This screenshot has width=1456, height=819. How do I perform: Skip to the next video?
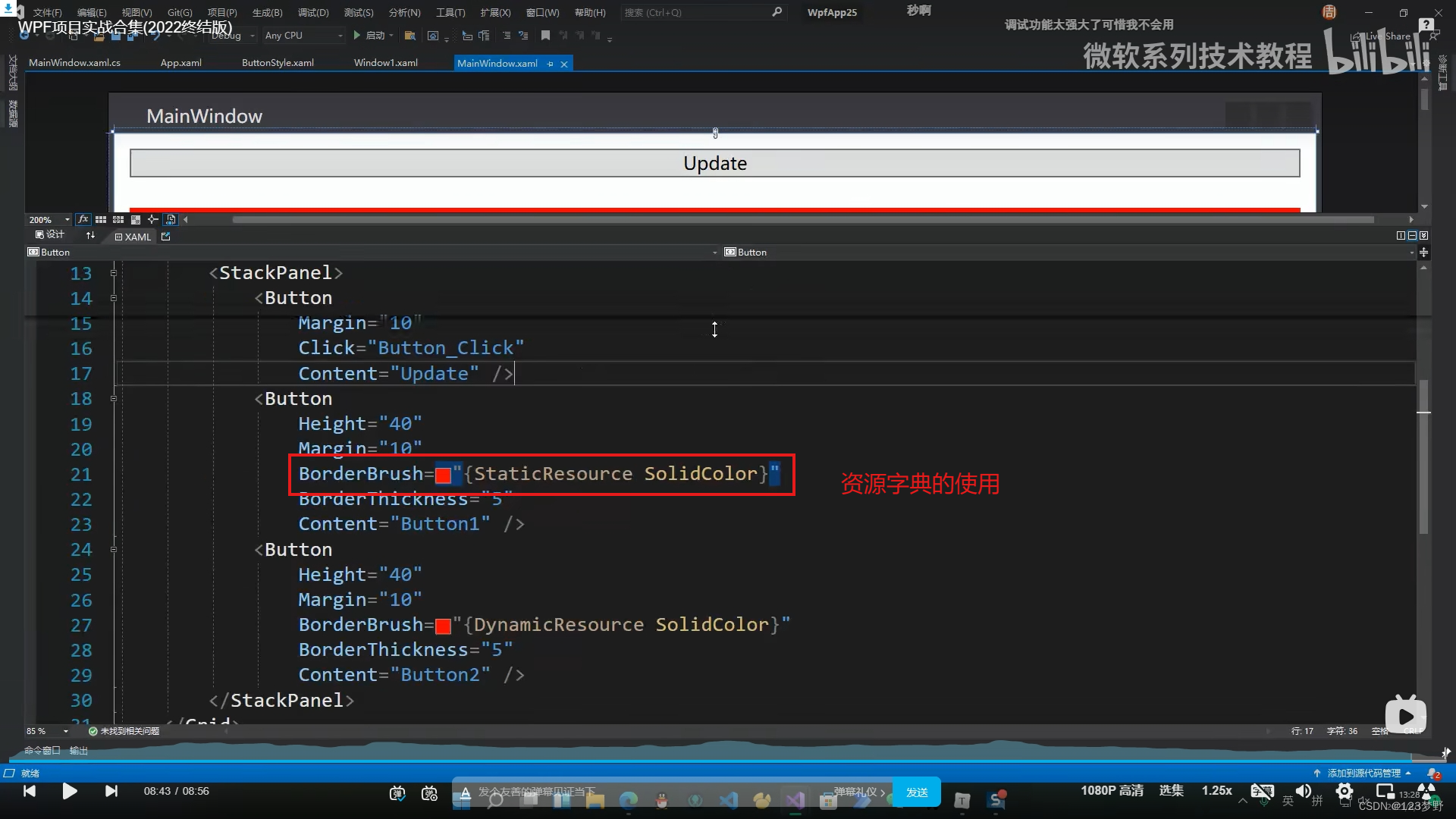click(x=111, y=792)
